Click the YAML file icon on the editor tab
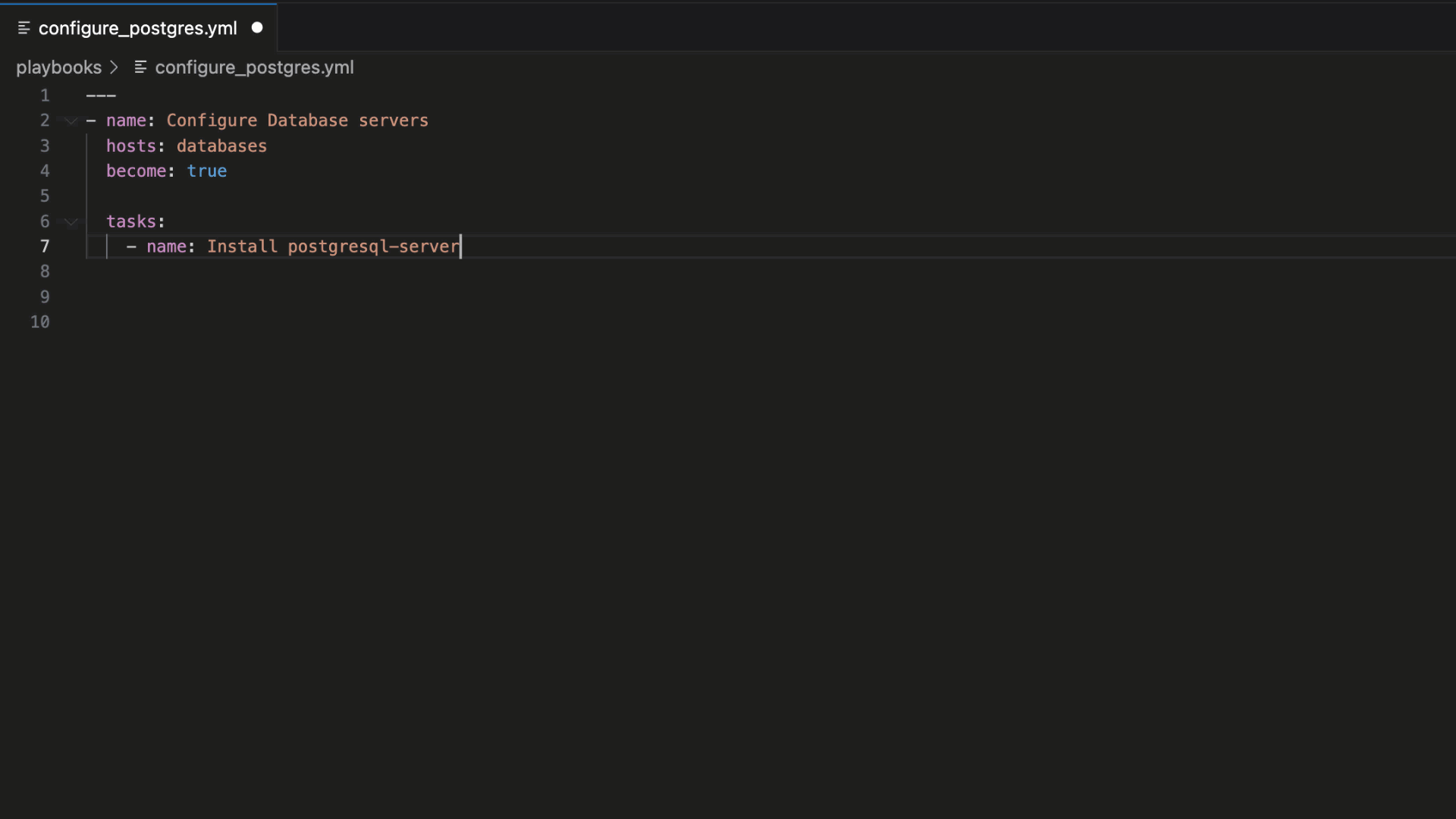 (x=23, y=27)
